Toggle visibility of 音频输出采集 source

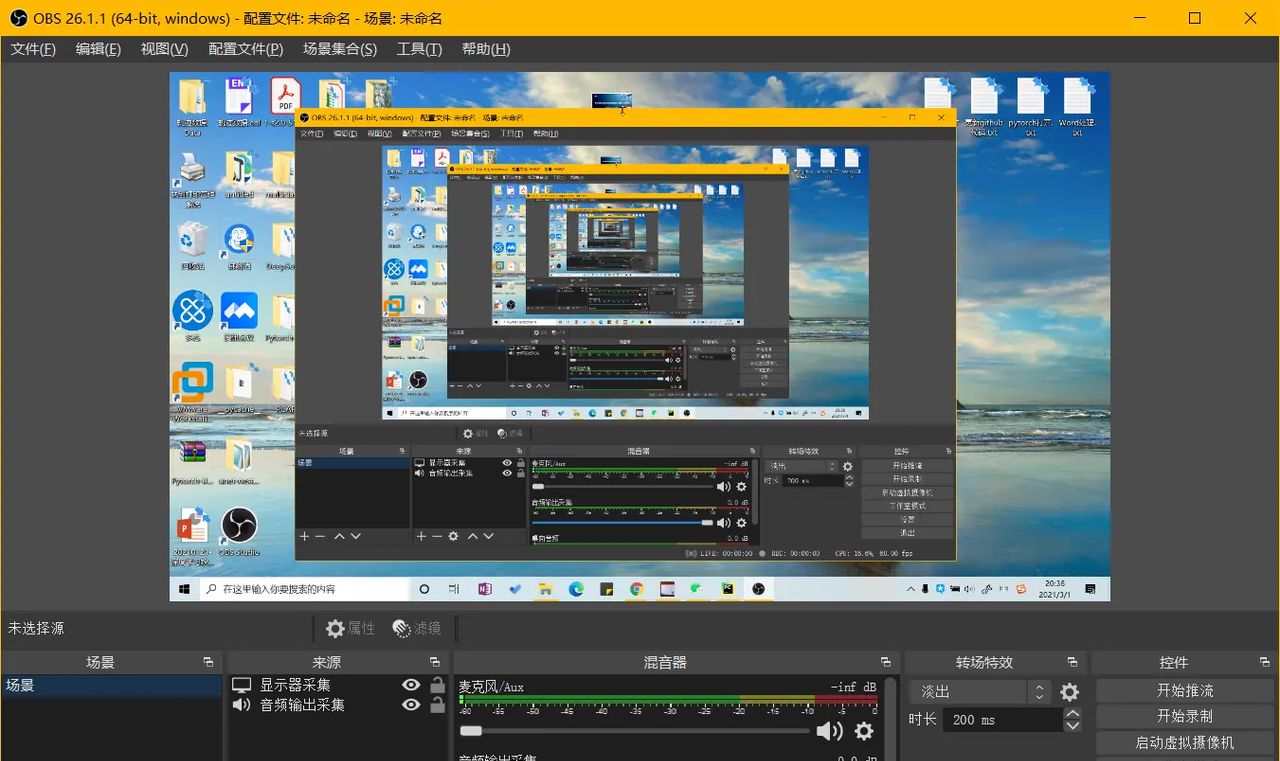(410, 705)
